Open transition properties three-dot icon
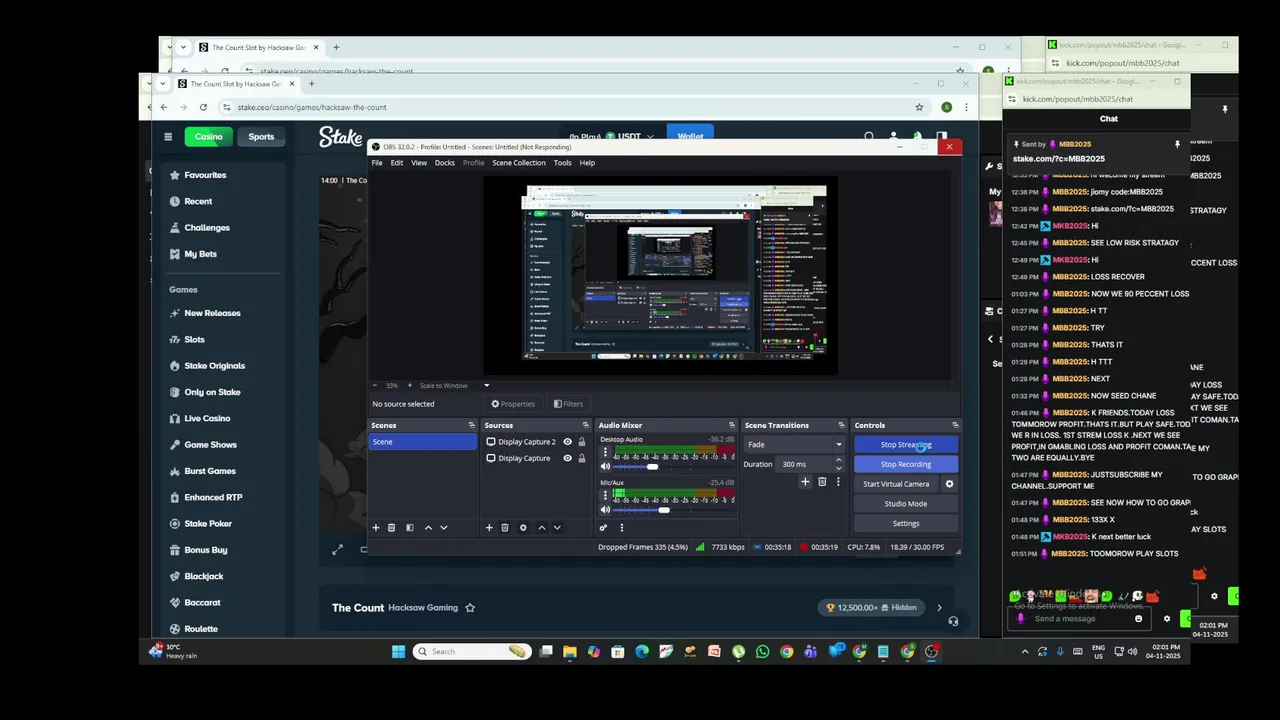The image size is (1280, 720). (x=838, y=482)
